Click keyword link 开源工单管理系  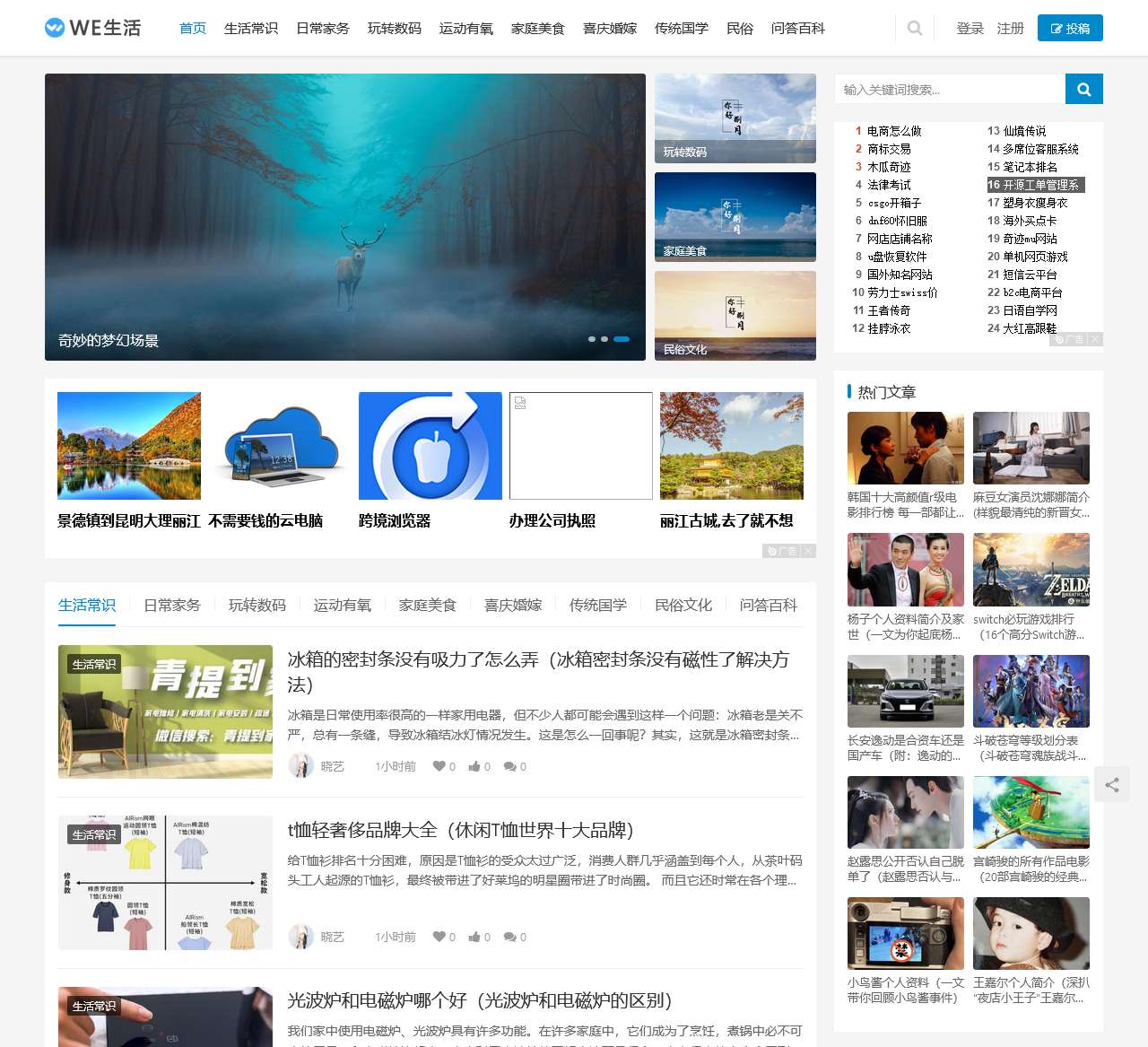(1040, 185)
